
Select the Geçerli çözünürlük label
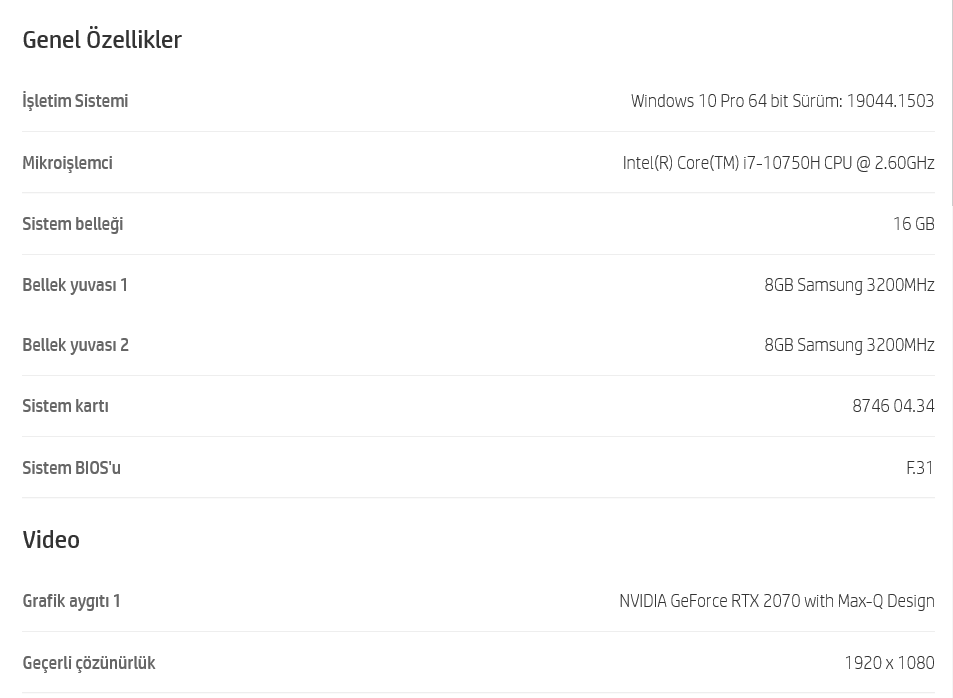pyautogui.click(x=89, y=663)
